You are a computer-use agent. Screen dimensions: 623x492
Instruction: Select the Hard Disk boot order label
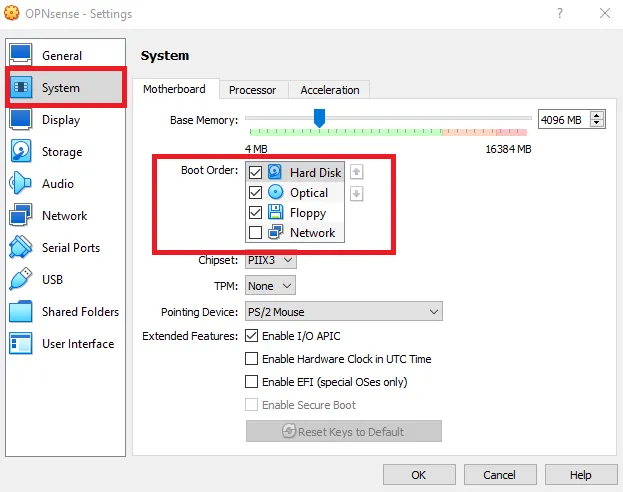point(315,172)
